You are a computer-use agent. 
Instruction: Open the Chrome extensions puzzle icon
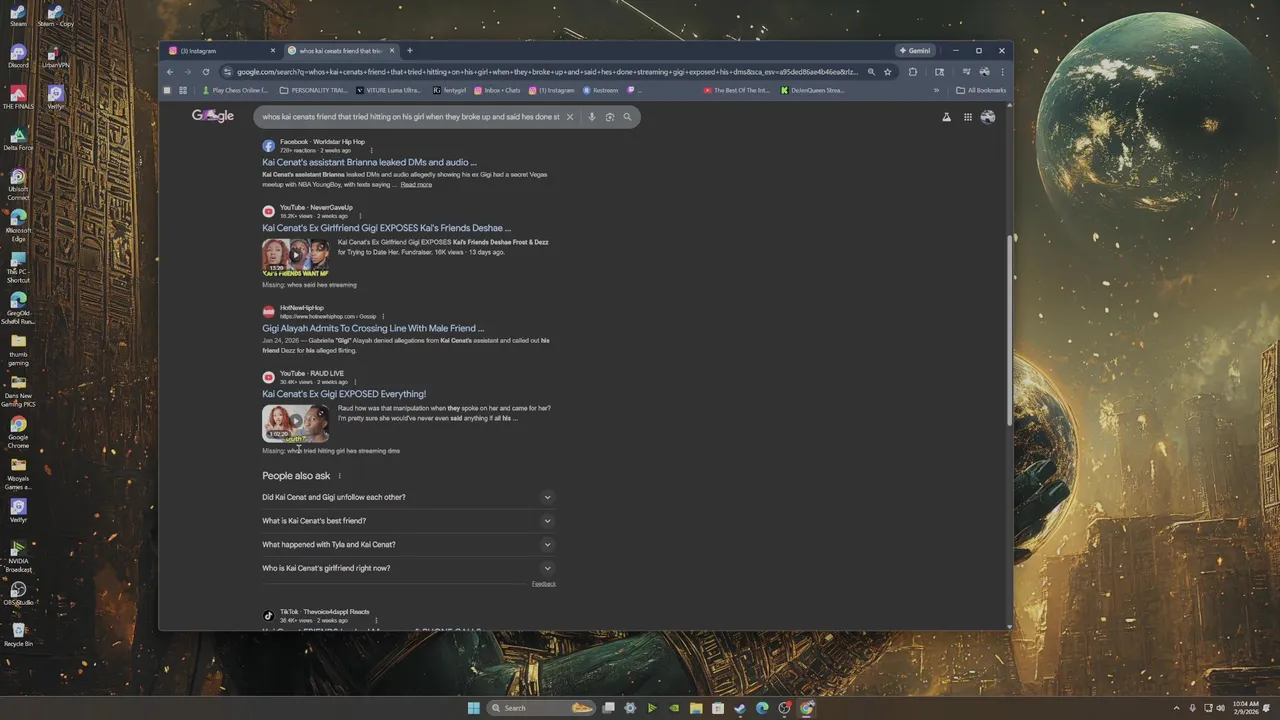pos(913,72)
